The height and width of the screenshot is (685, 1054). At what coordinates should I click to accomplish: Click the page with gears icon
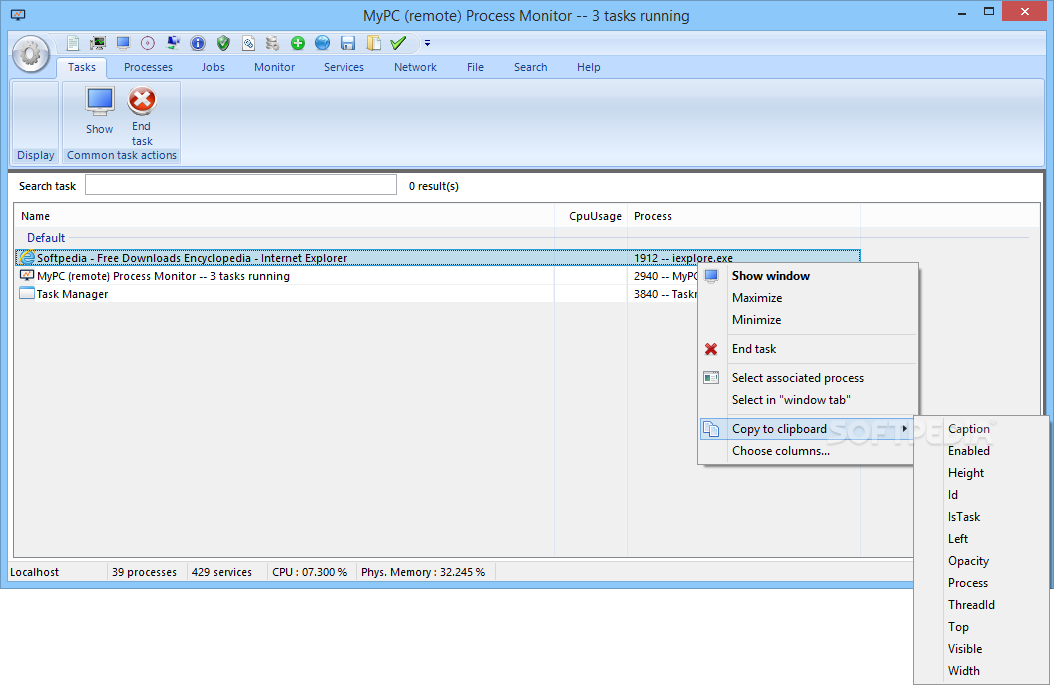(248, 43)
